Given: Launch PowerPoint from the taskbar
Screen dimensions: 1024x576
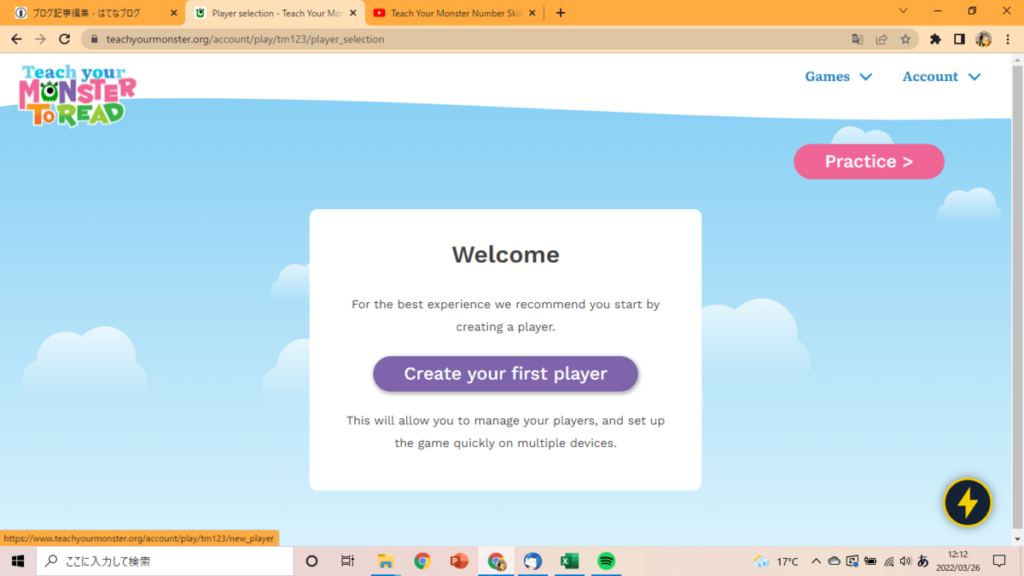Looking at the screenshot, I should tap(459, 561).
